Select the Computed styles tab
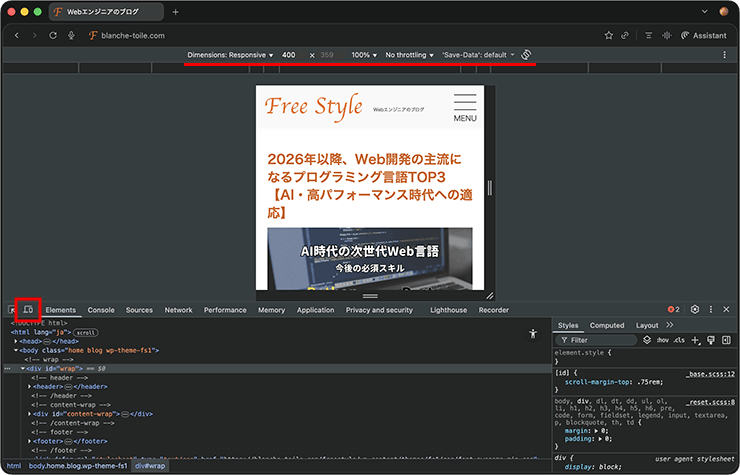Viewport: 740px width, 475px height. tap(607, 325)
